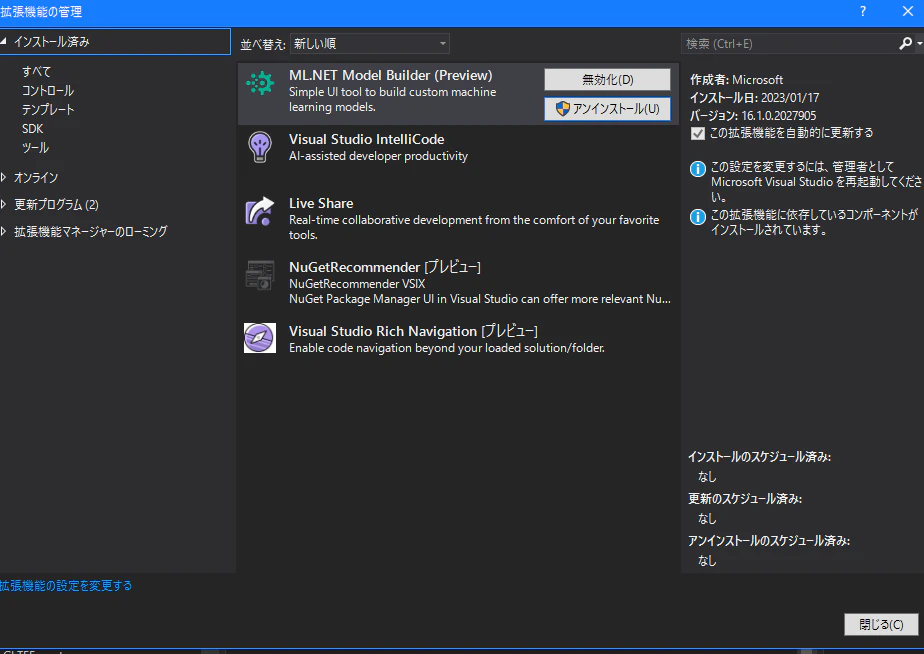Image resolution: width=924 pixels, height=654 pixels.
Task: Click the インストールのスケジュール済み: label
Action: [x=760, y=457]
